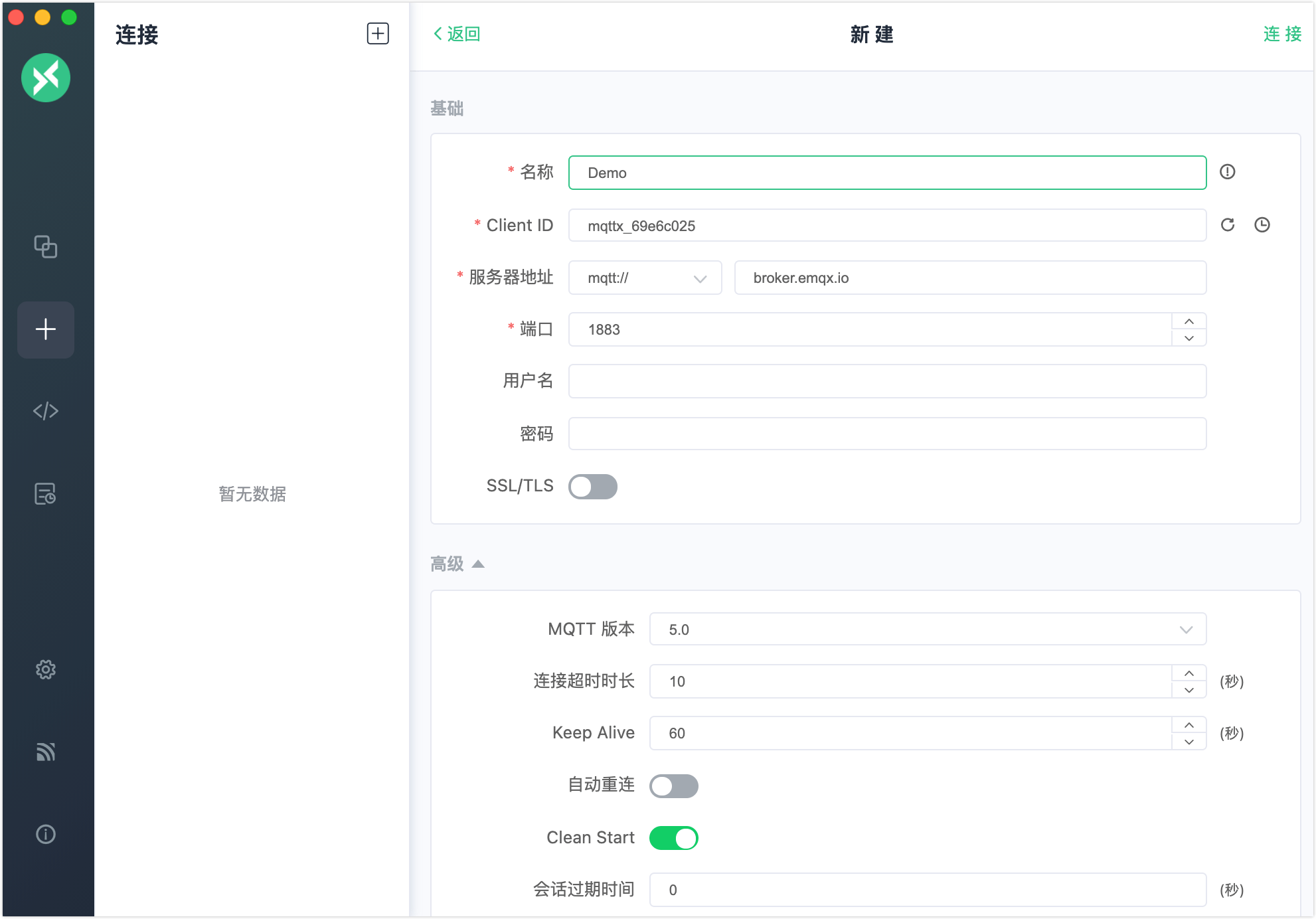Open the feed subscription sidebar icon
This screenshot has height=919, width=1316.
coord(45,752)
